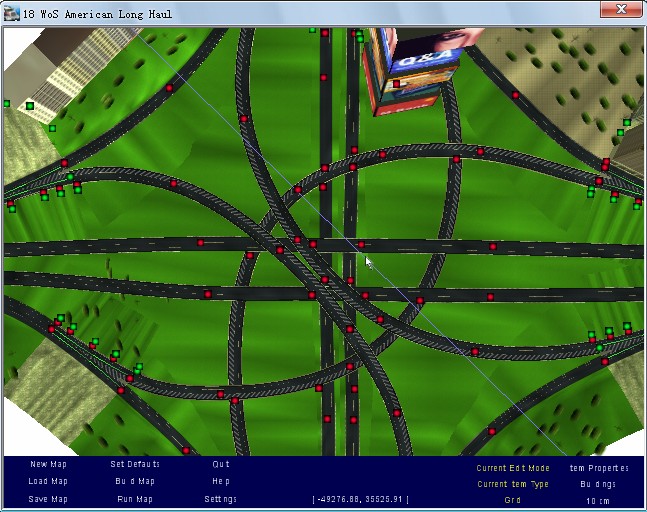
Task: Click the New Map option
Action: click(x=48, y=465)
